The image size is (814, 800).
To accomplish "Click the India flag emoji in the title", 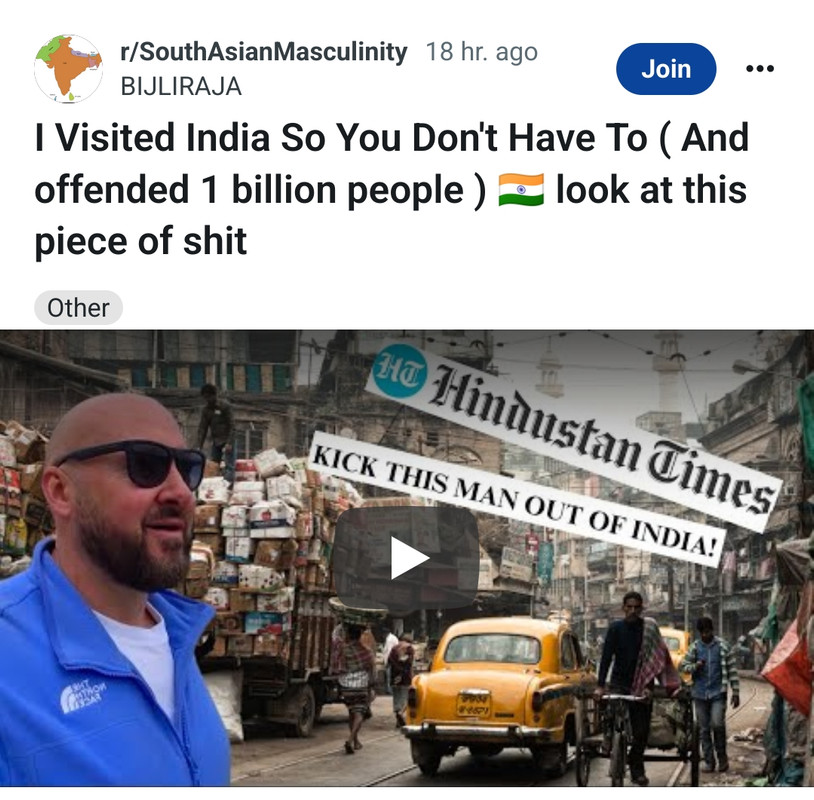I will pyautogui.click(x=521, y=190).
